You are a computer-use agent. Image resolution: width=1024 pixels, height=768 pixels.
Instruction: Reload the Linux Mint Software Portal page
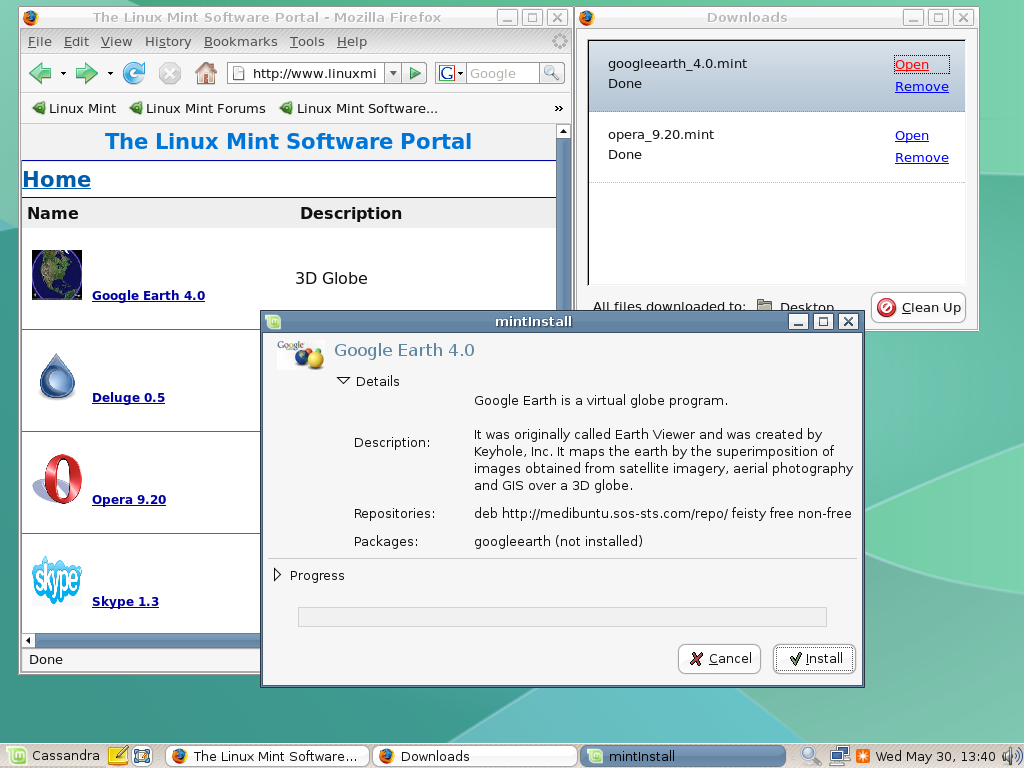click(134, 73)
